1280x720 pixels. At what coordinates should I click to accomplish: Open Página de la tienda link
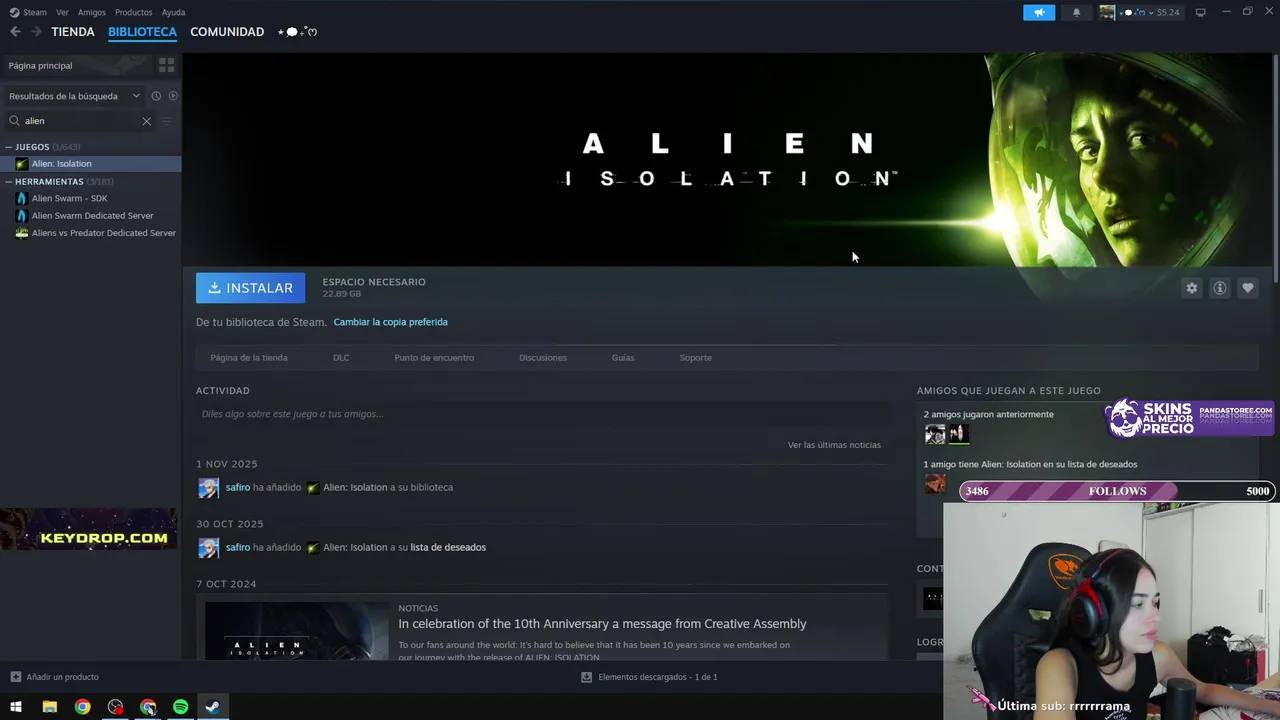(x=249, y=357)
